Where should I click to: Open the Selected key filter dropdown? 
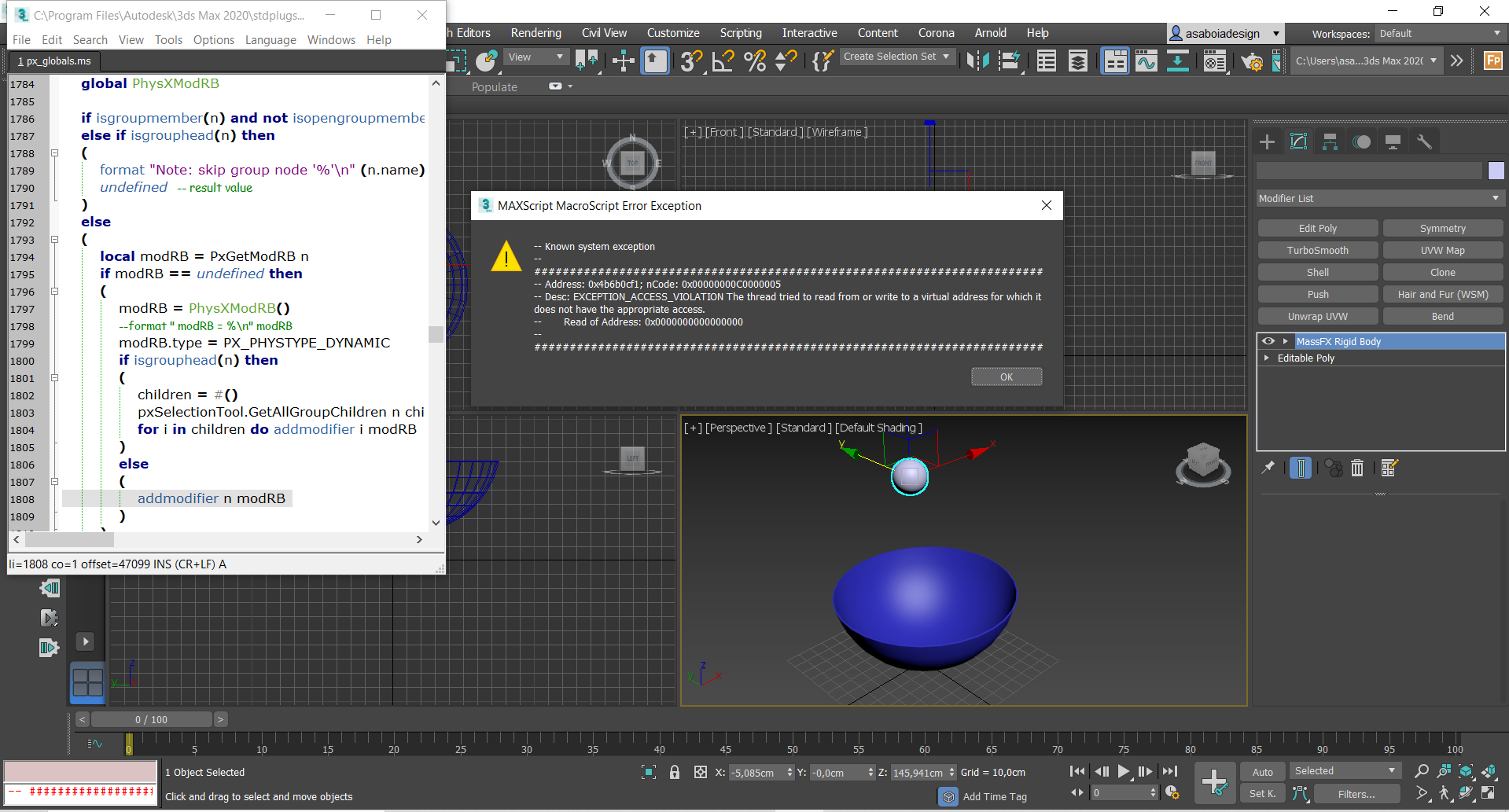1345,771
